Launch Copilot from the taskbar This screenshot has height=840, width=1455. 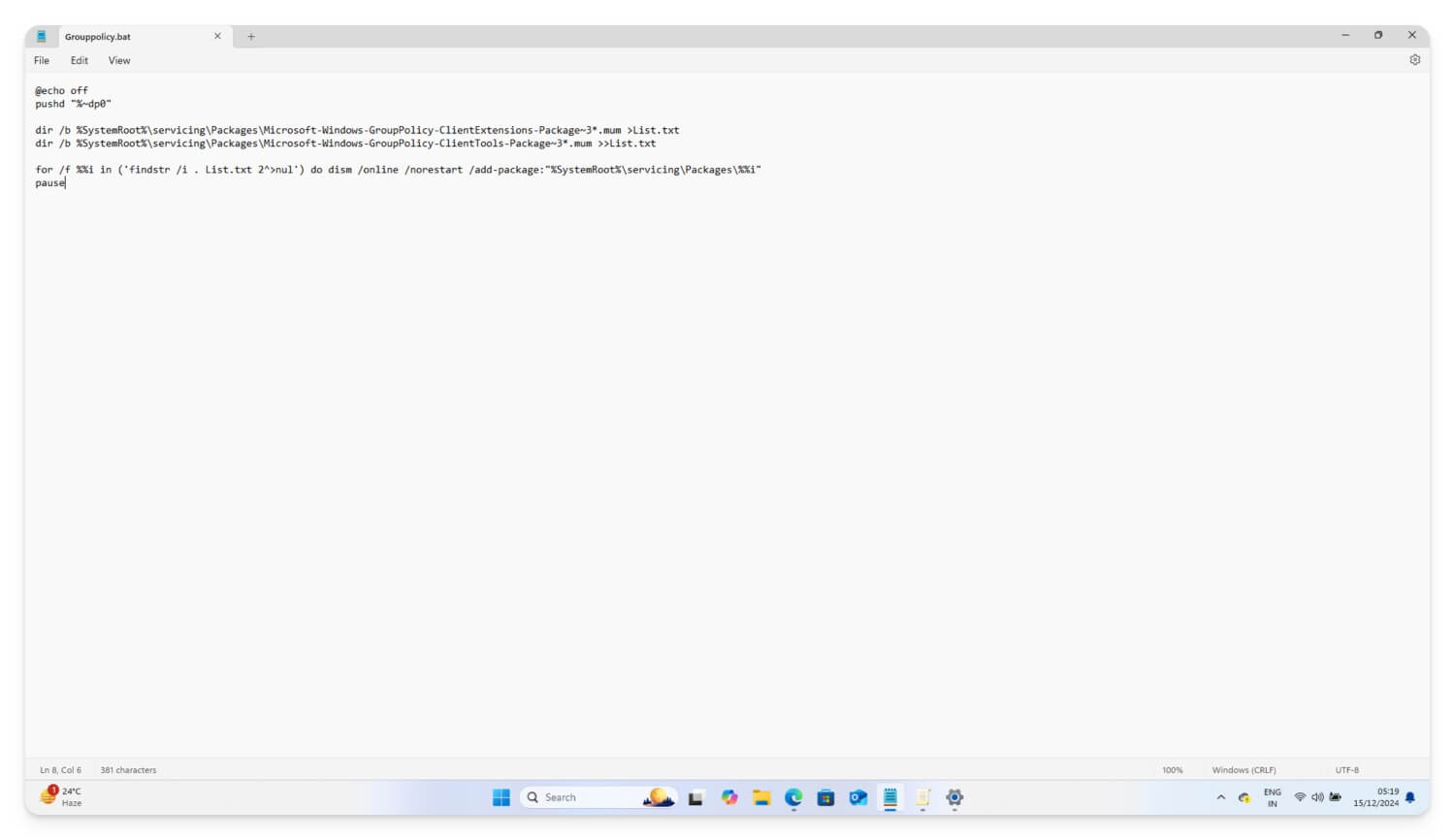click(729, 797)
